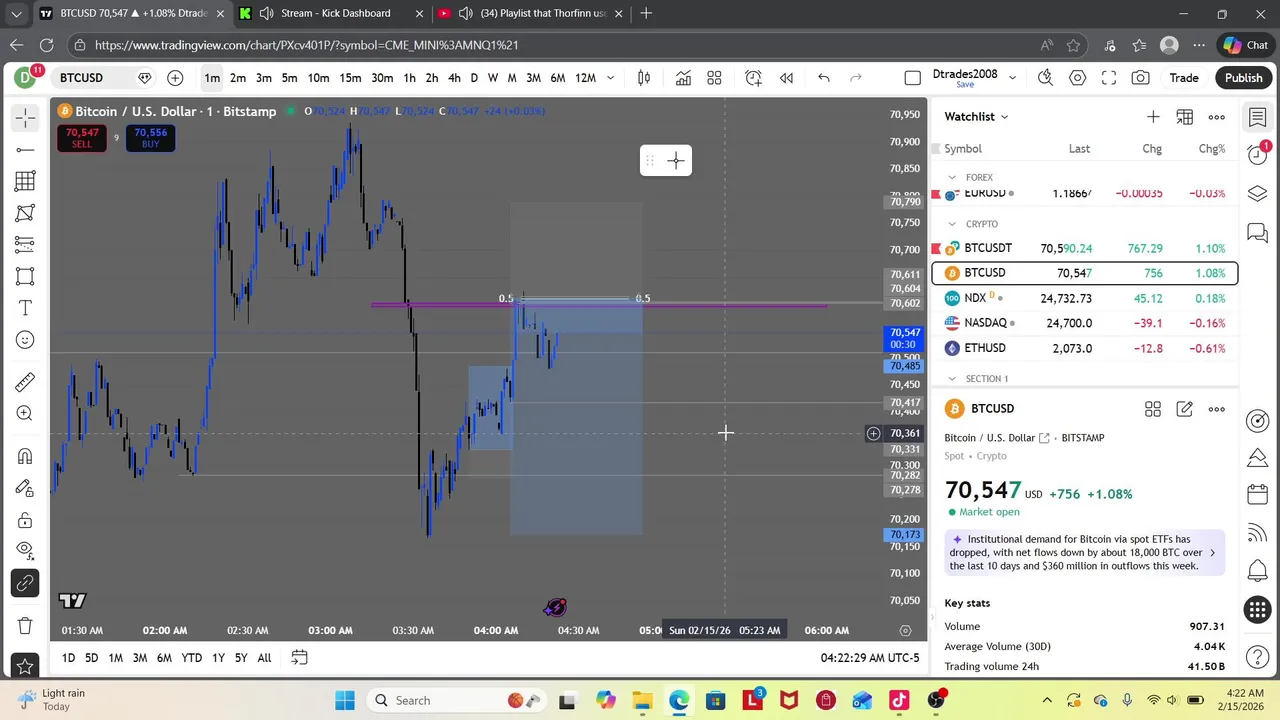The width and height of the screenshot is (1280, 720).
Task: Open chart settings hexagon icon
Action: pyautogui.click(x=1077, y=78)
